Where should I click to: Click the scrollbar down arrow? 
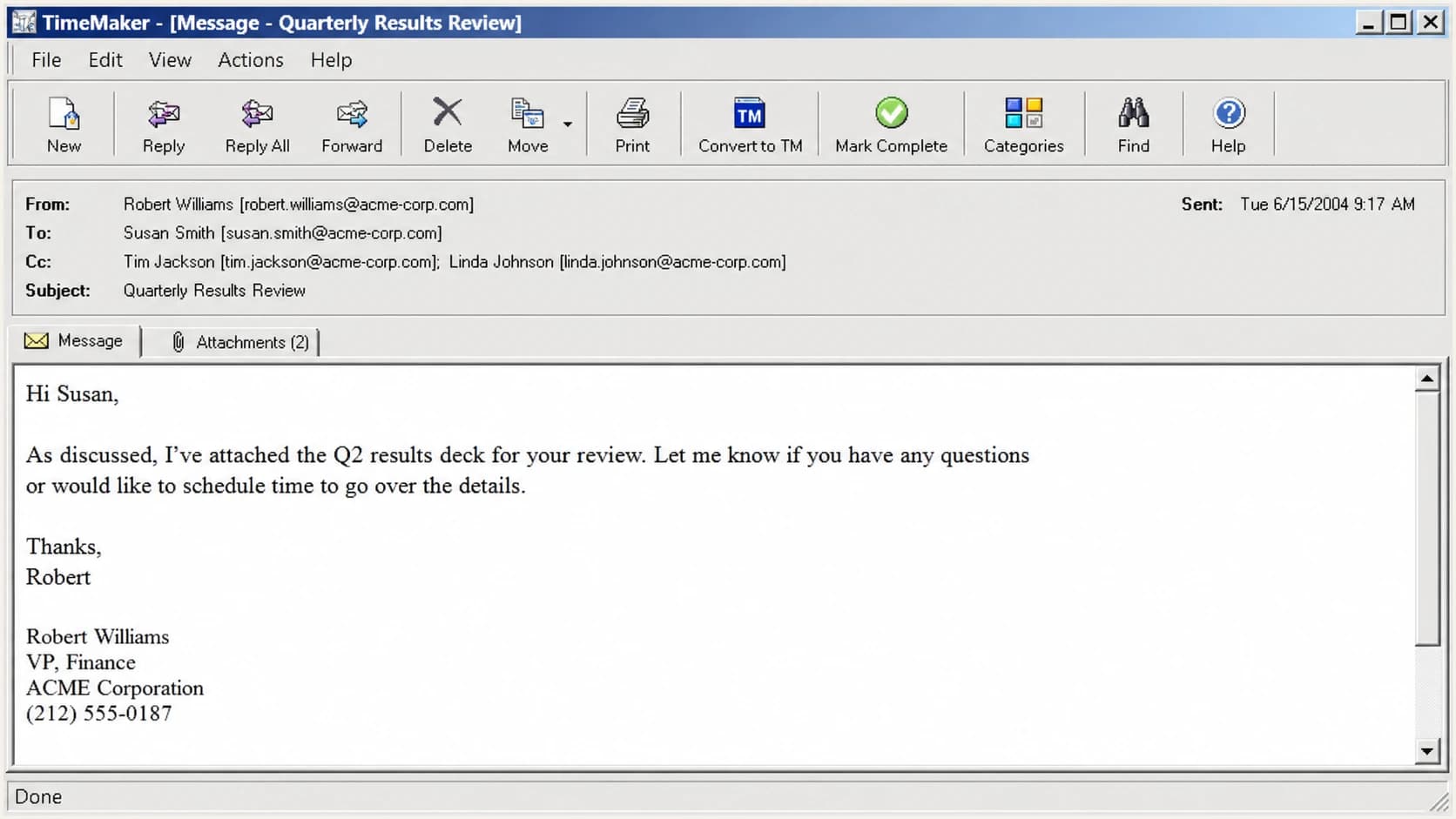(x=1426, y=750)
